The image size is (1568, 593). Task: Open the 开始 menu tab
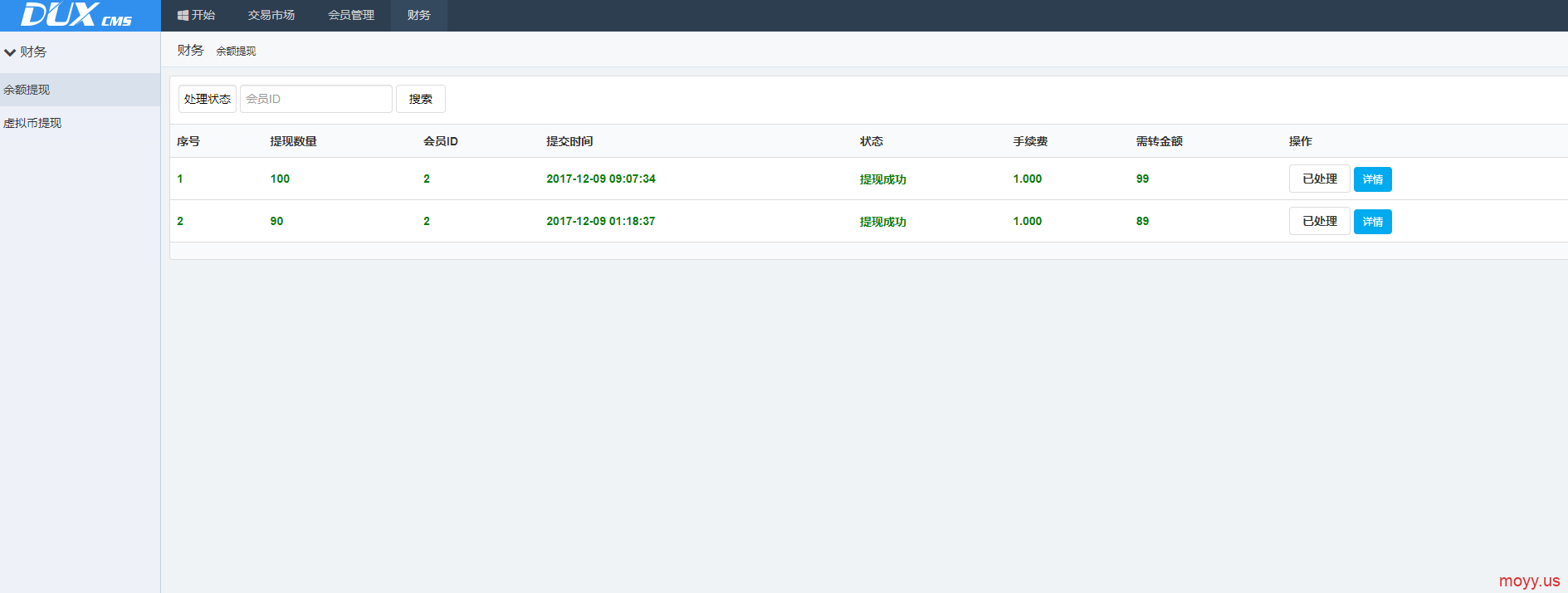(x=196, y=15)
